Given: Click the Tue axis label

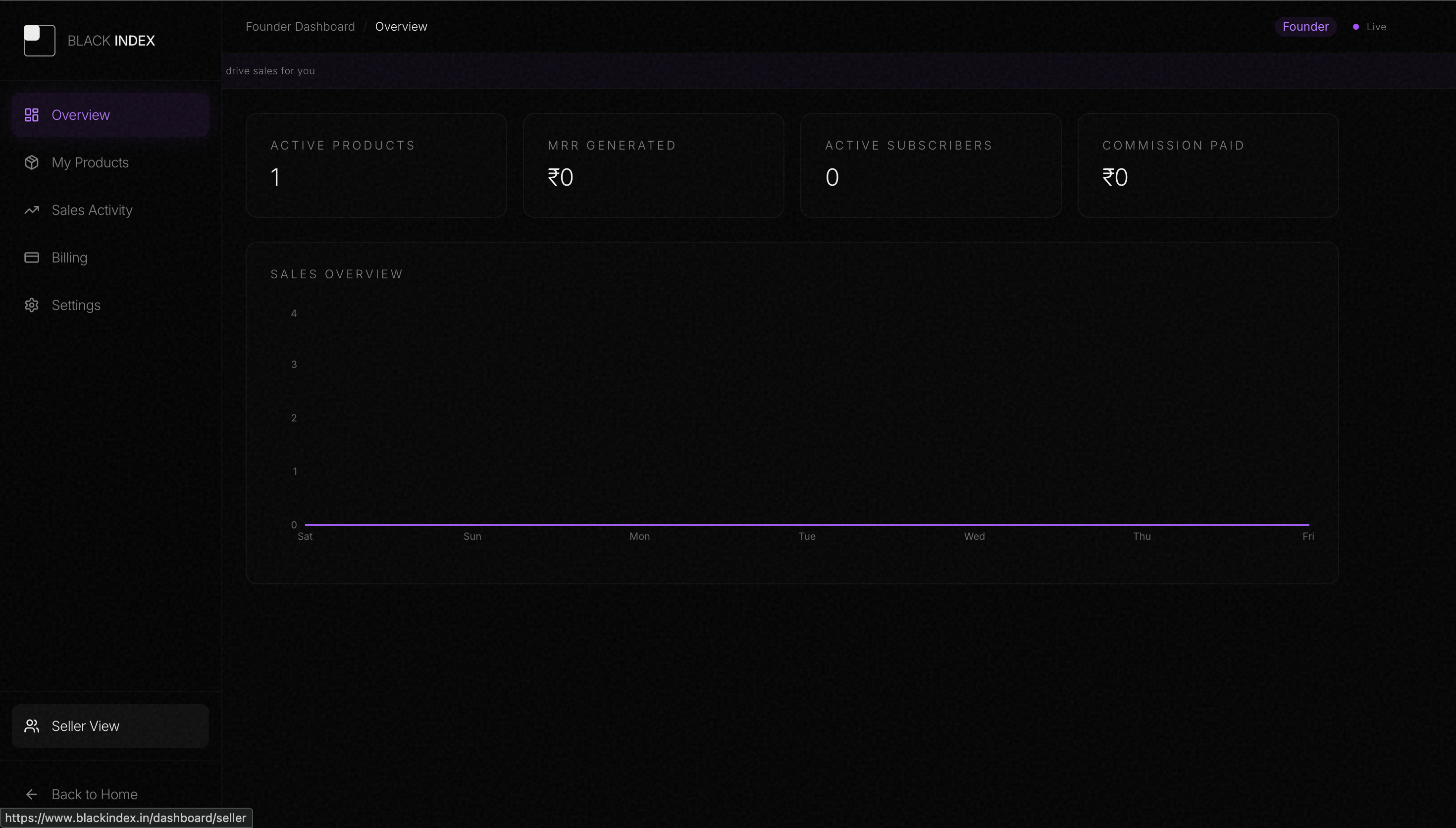Looking at the screenshot, I should point(807,536).
